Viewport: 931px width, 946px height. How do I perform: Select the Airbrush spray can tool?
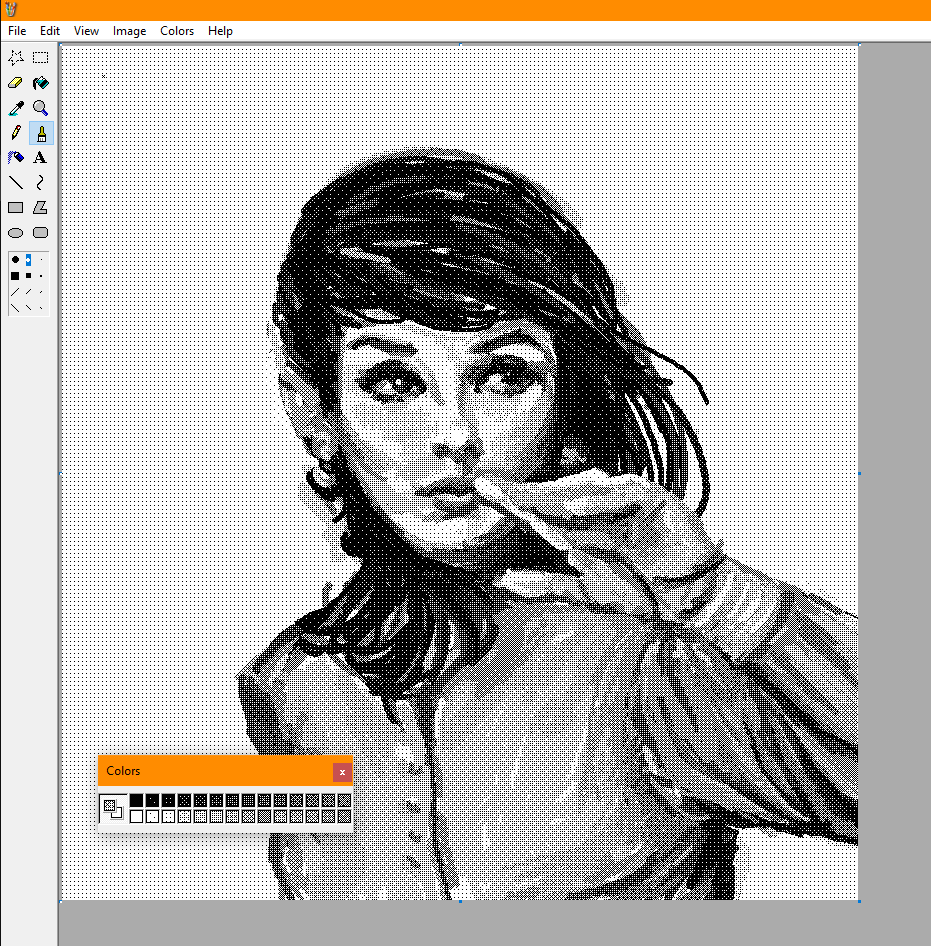16,158
